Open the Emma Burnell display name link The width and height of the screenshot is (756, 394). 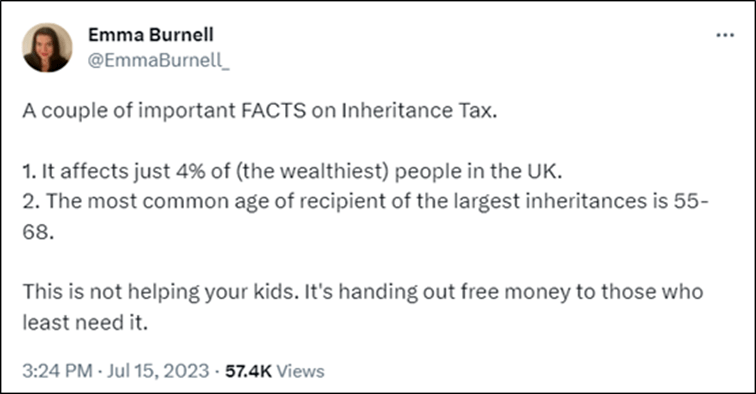tap(151, 35)
